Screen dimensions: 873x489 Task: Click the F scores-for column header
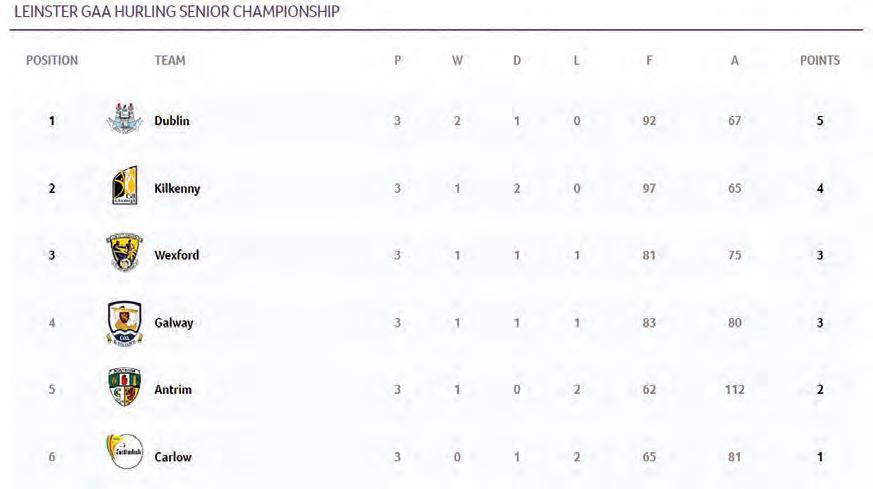[x=649, y=60]
